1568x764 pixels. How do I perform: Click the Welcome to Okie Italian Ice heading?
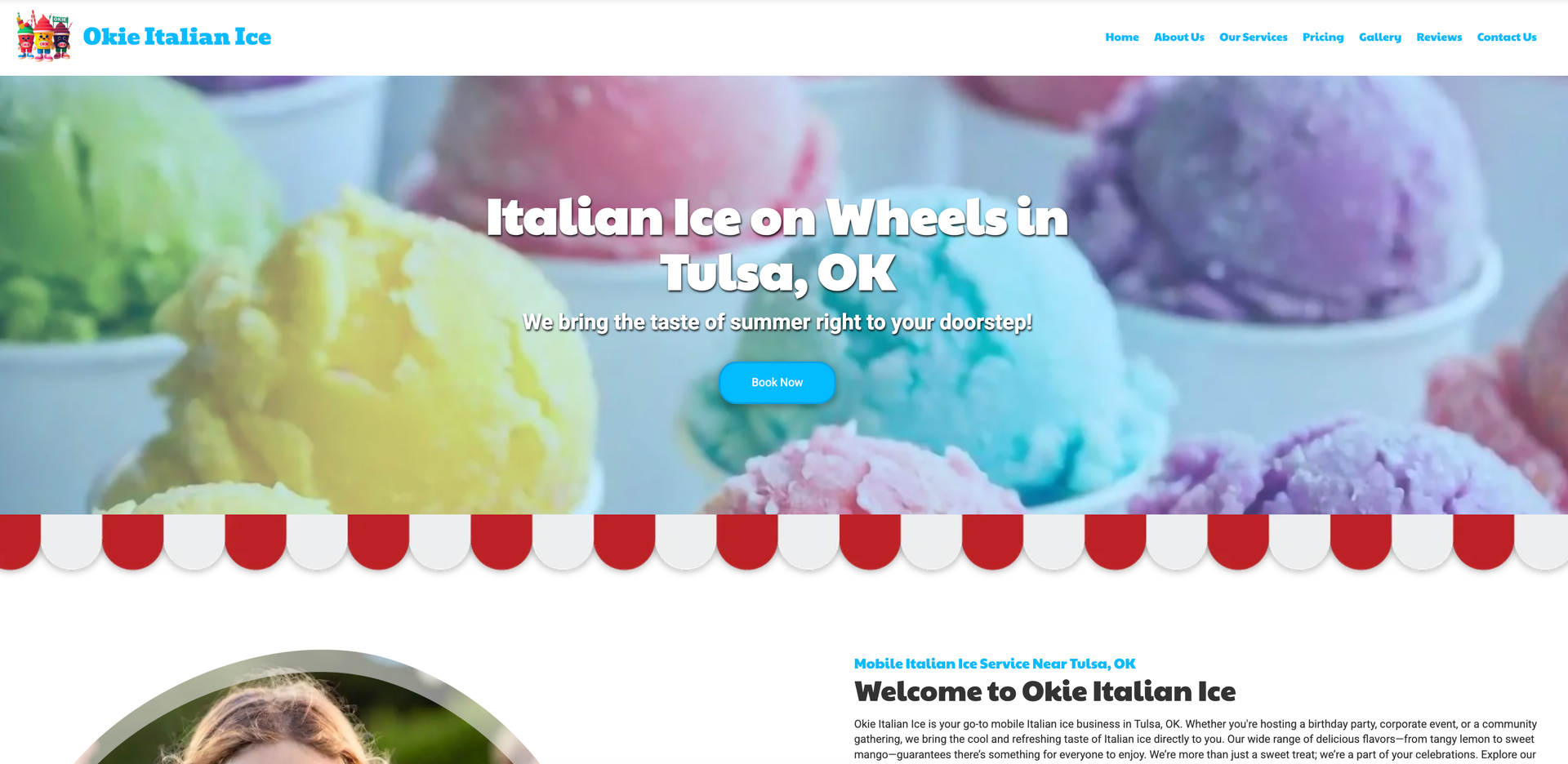click(x=1045, y=691)
